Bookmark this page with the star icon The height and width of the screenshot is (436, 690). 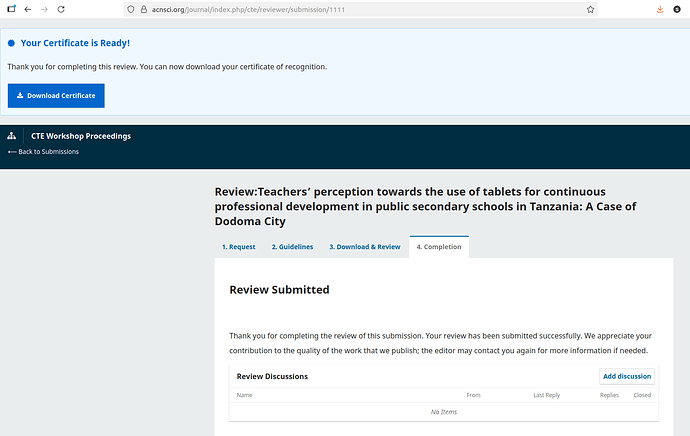coord(590,9)
